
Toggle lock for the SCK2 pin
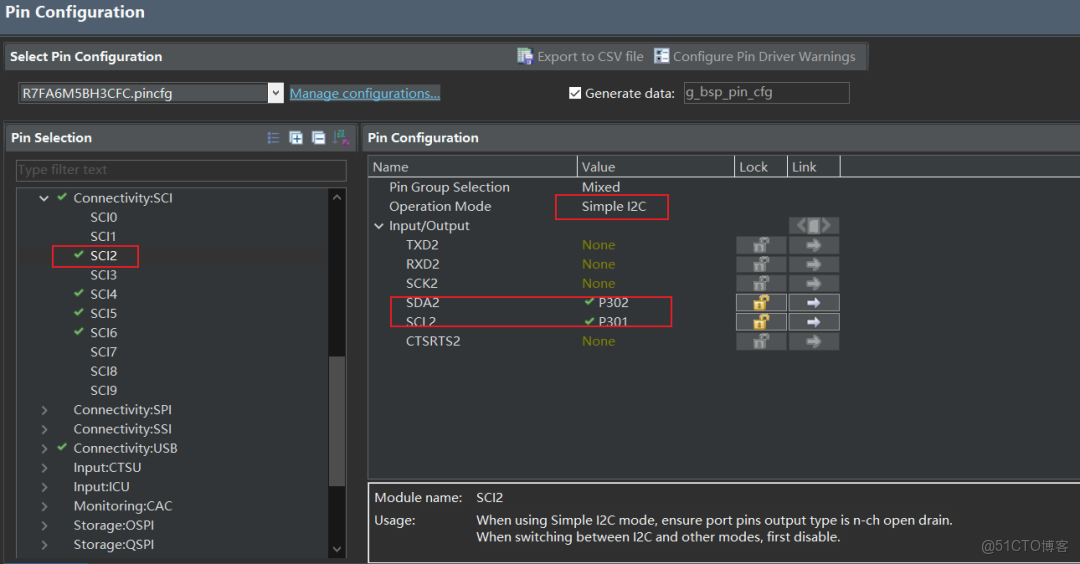click(761, 284)
